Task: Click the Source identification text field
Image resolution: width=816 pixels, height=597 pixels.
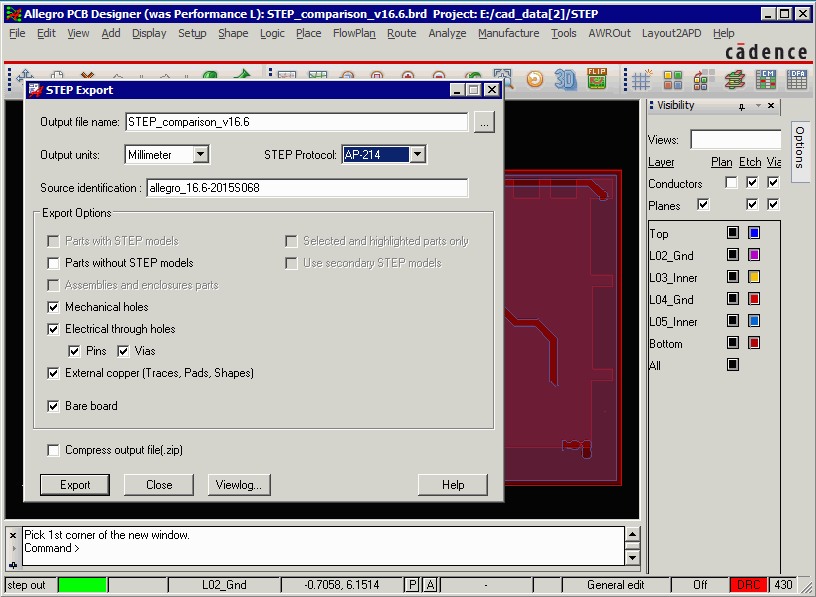Action: click(308, 188)
